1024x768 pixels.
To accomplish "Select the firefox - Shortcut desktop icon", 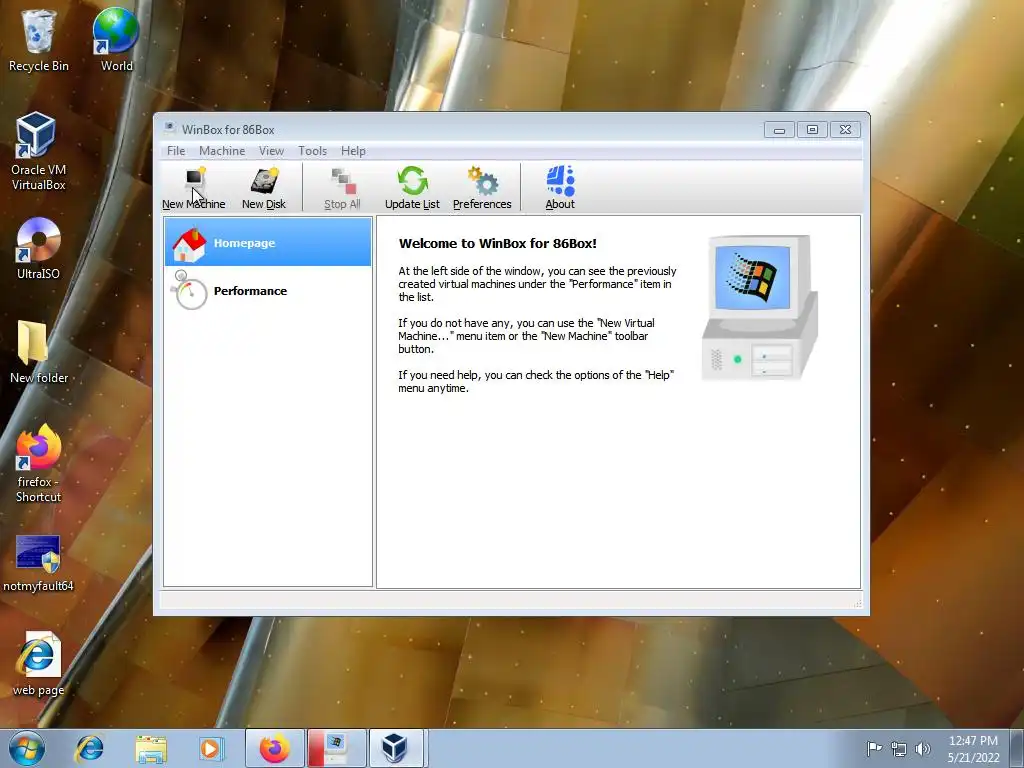I will pos(39,464).
